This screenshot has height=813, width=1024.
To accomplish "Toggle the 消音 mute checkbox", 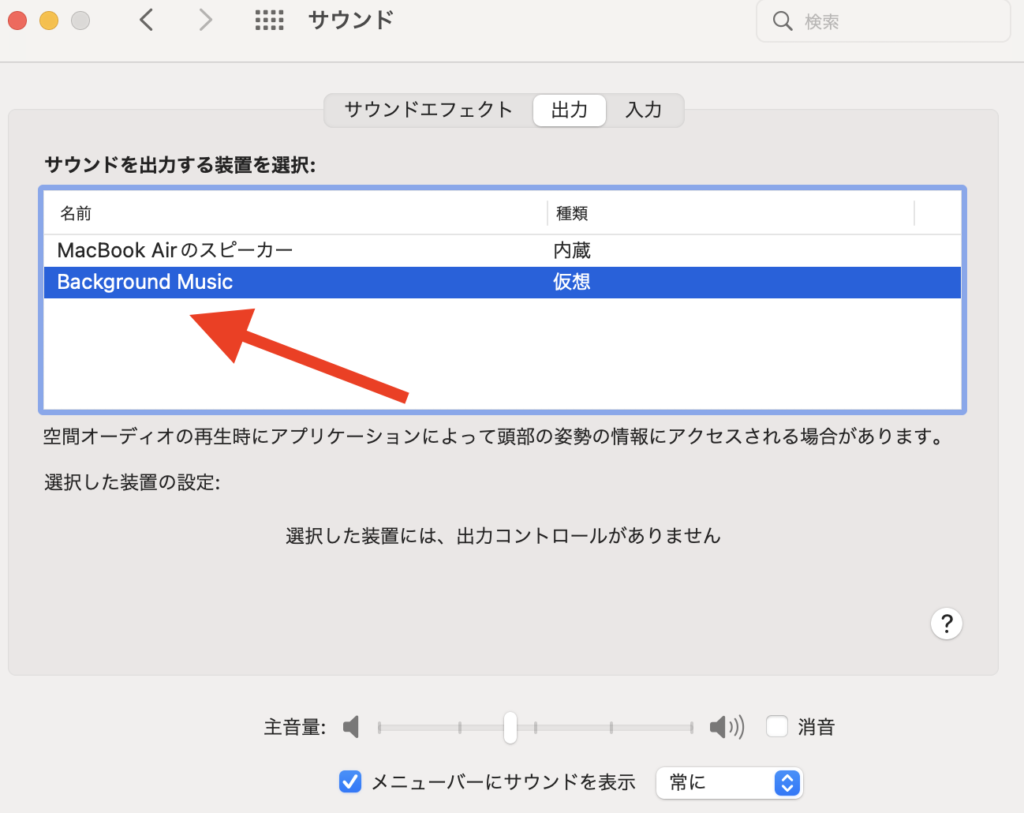I will pyautogui.click(x=776, y=726).
